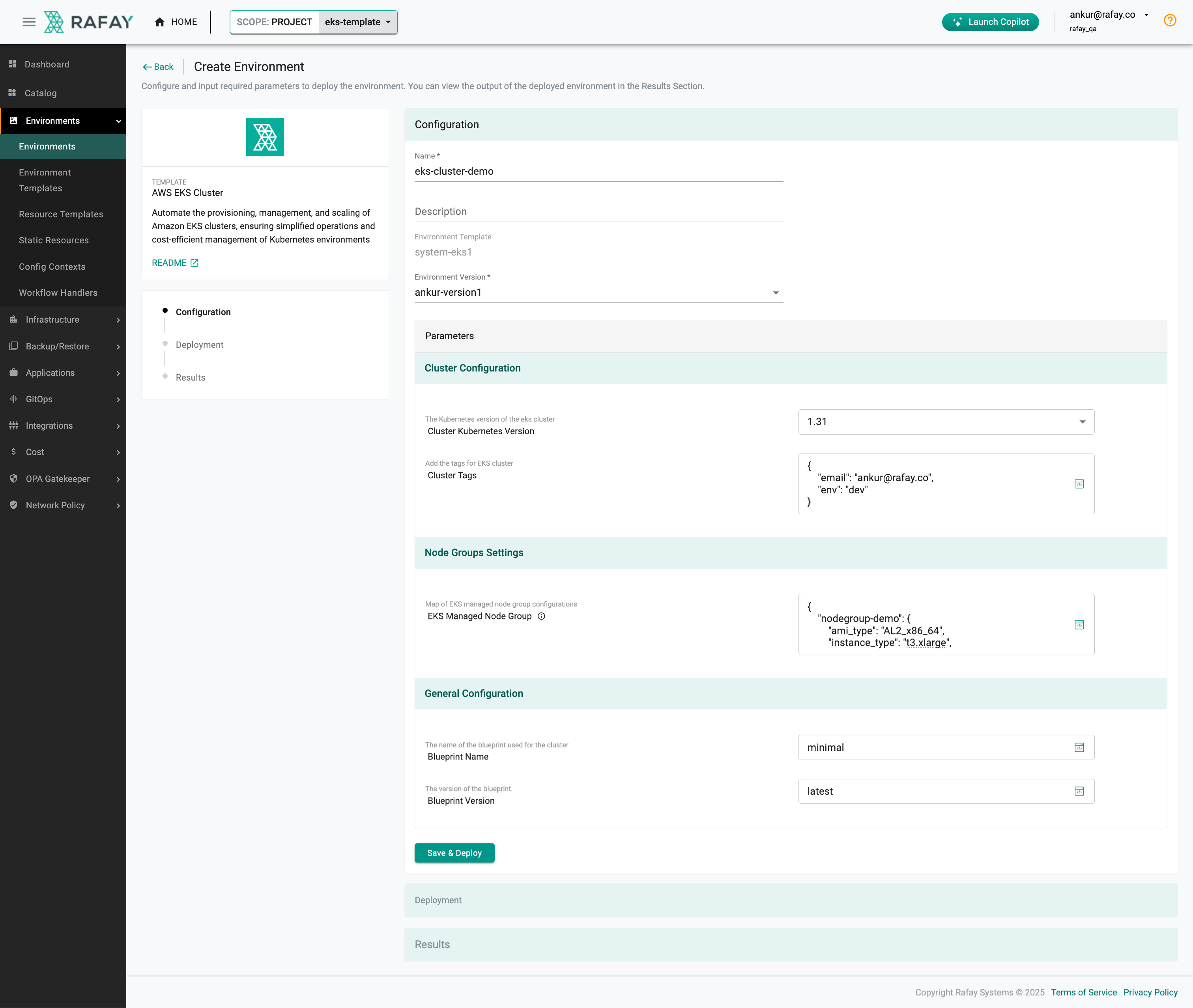Open the Environment Version dropdown
Viewport: 1193px width, 1008px height.
pos(598,293)
